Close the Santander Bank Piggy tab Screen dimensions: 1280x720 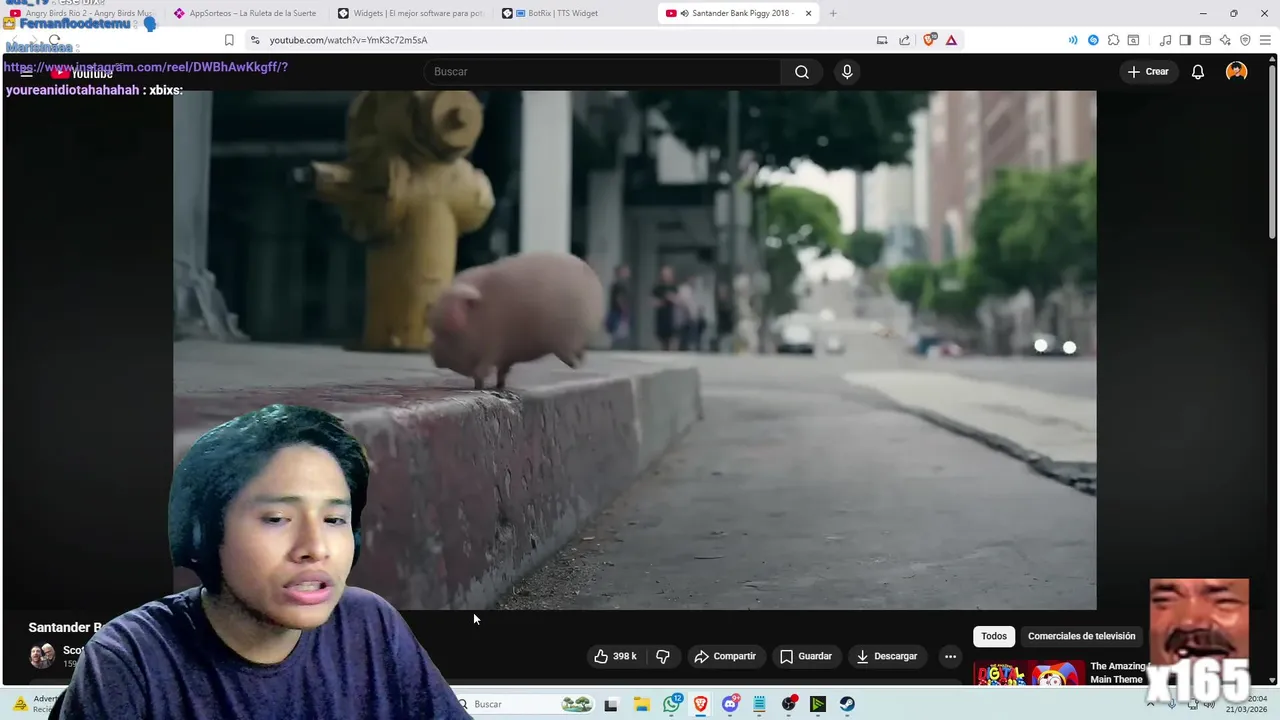tap(809, 13)
